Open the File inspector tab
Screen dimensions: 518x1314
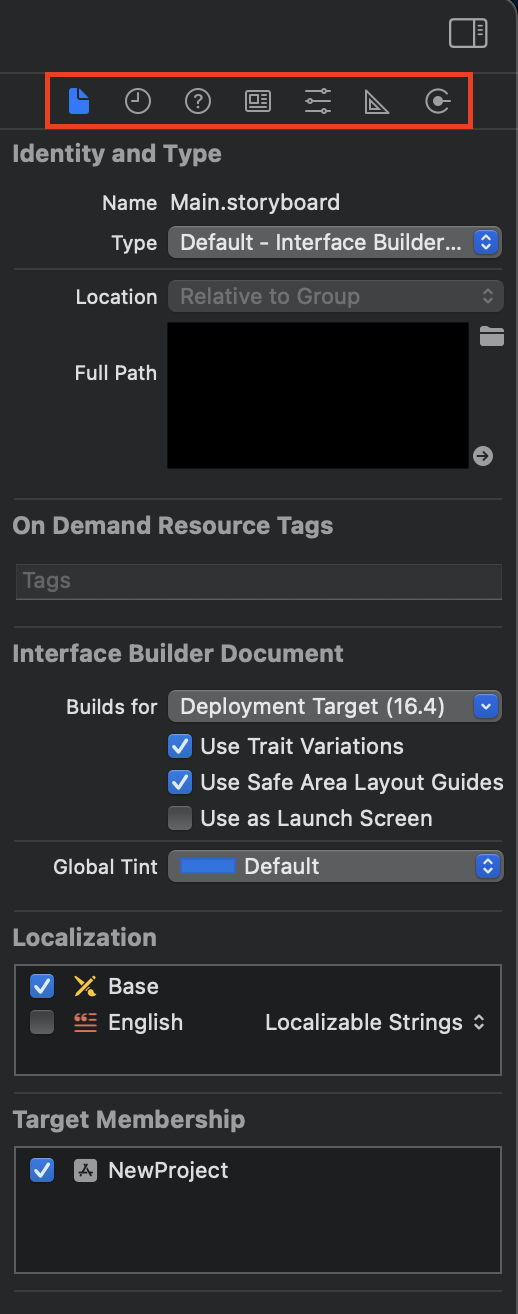click(79, 101)
